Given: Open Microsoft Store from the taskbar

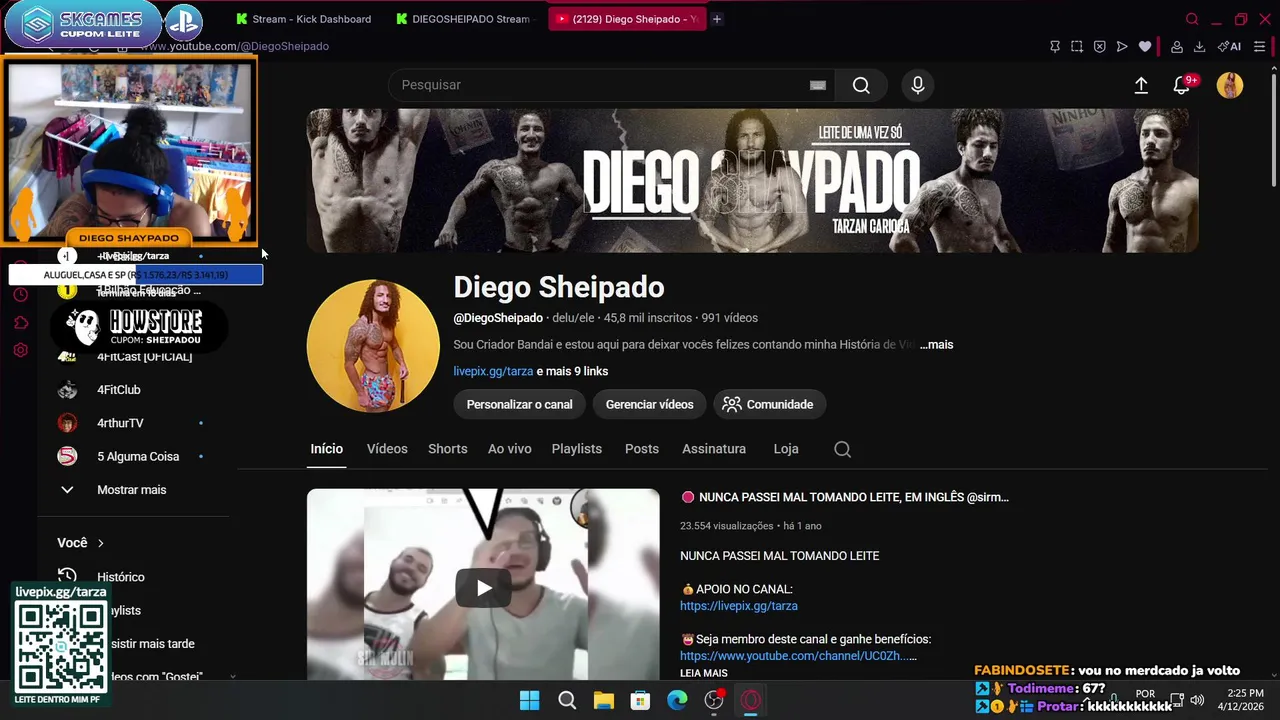Looking at the screenshot, I should pos(640,701).
